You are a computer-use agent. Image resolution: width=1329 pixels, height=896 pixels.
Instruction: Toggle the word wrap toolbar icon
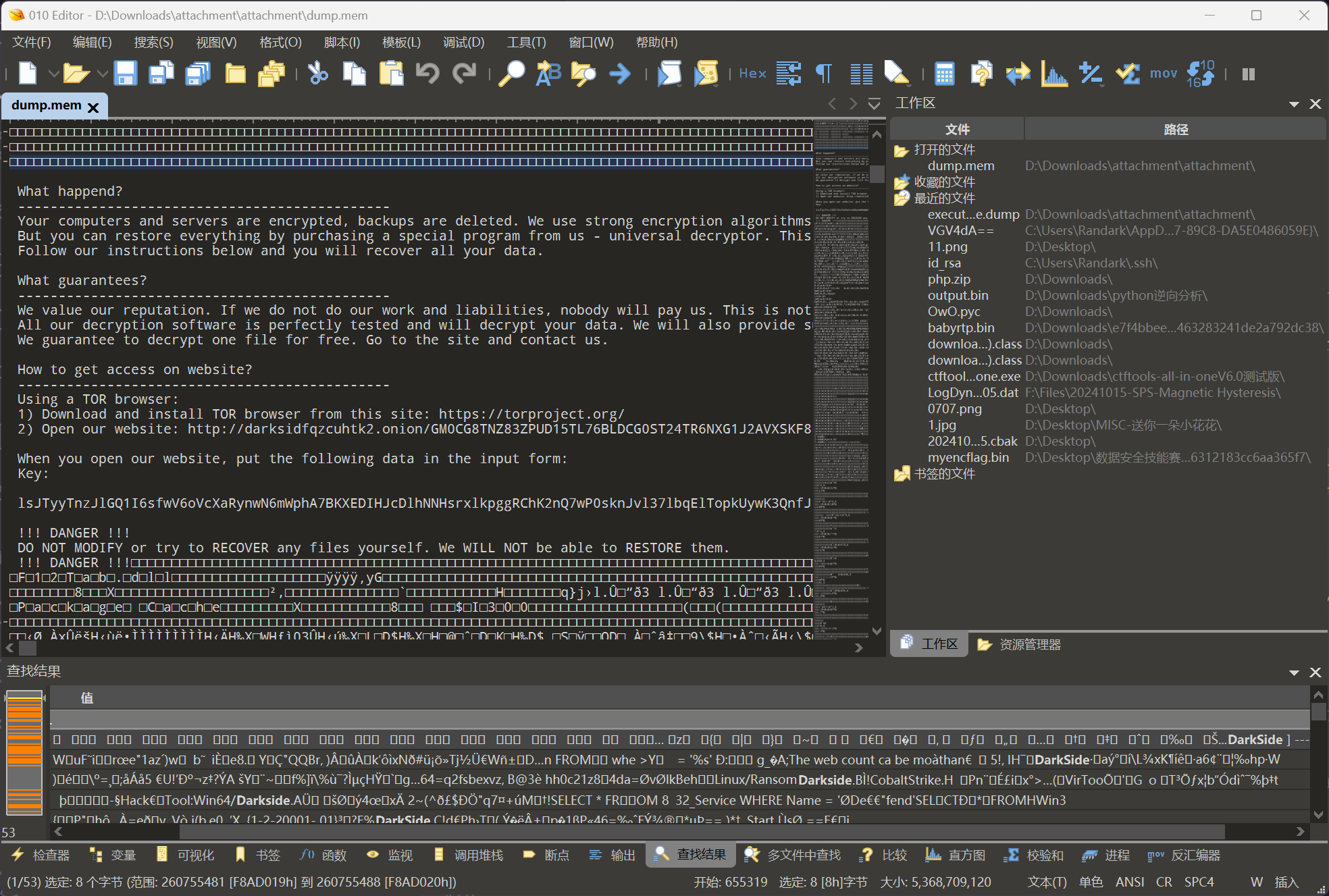pos(788,73)
